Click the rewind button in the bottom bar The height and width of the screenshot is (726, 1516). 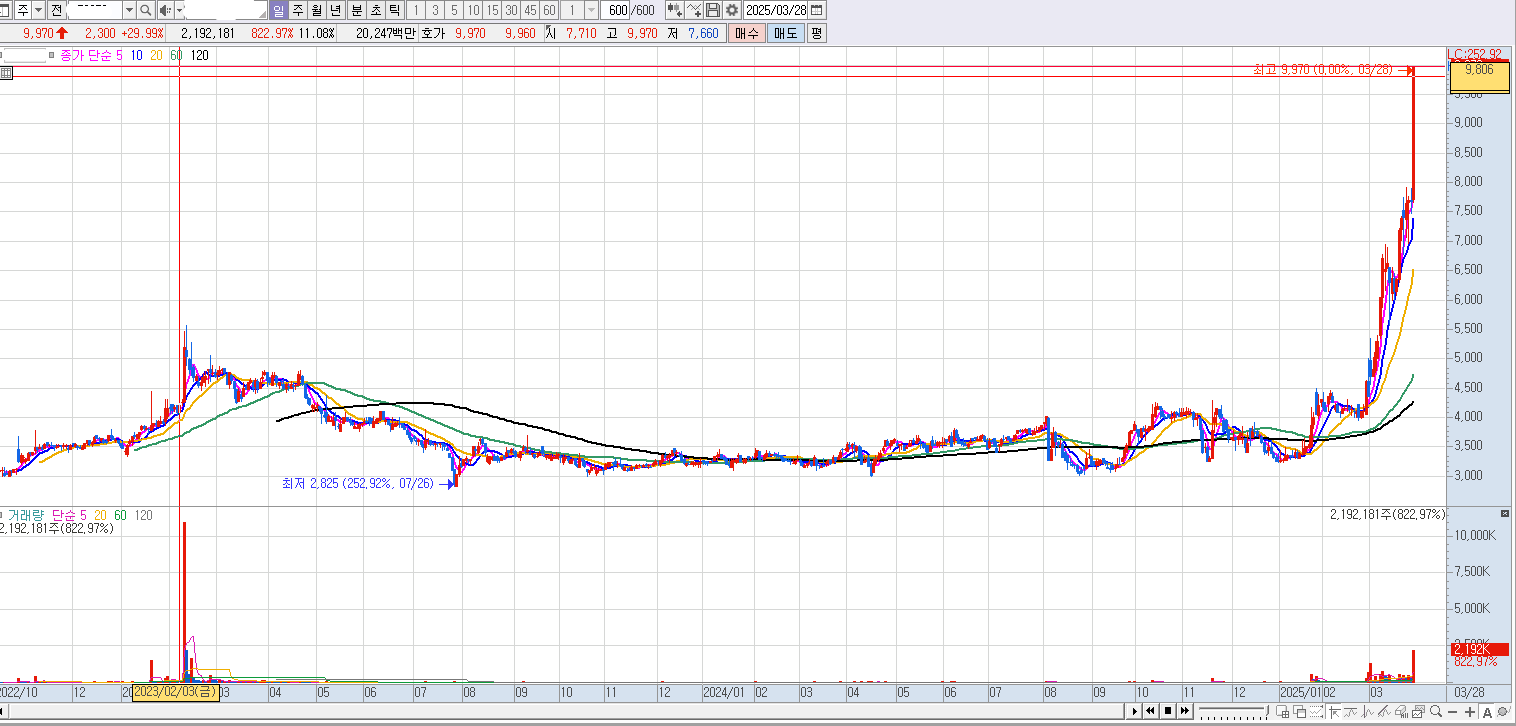coord(1150,711)
